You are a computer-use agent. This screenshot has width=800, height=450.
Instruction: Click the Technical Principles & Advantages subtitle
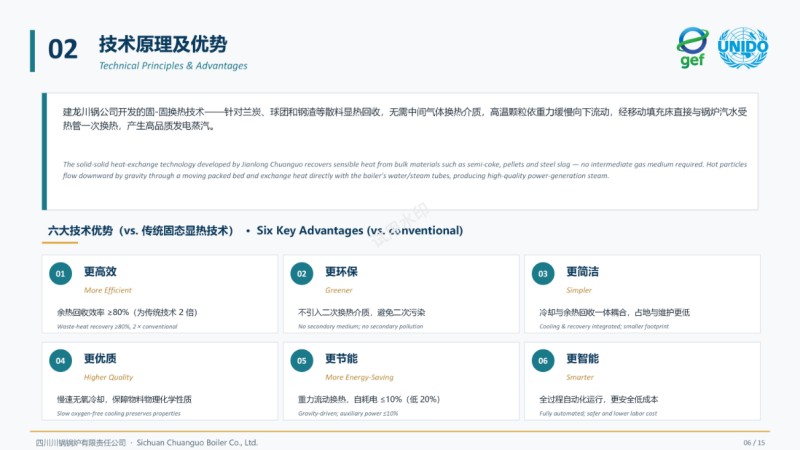[173, 66]
